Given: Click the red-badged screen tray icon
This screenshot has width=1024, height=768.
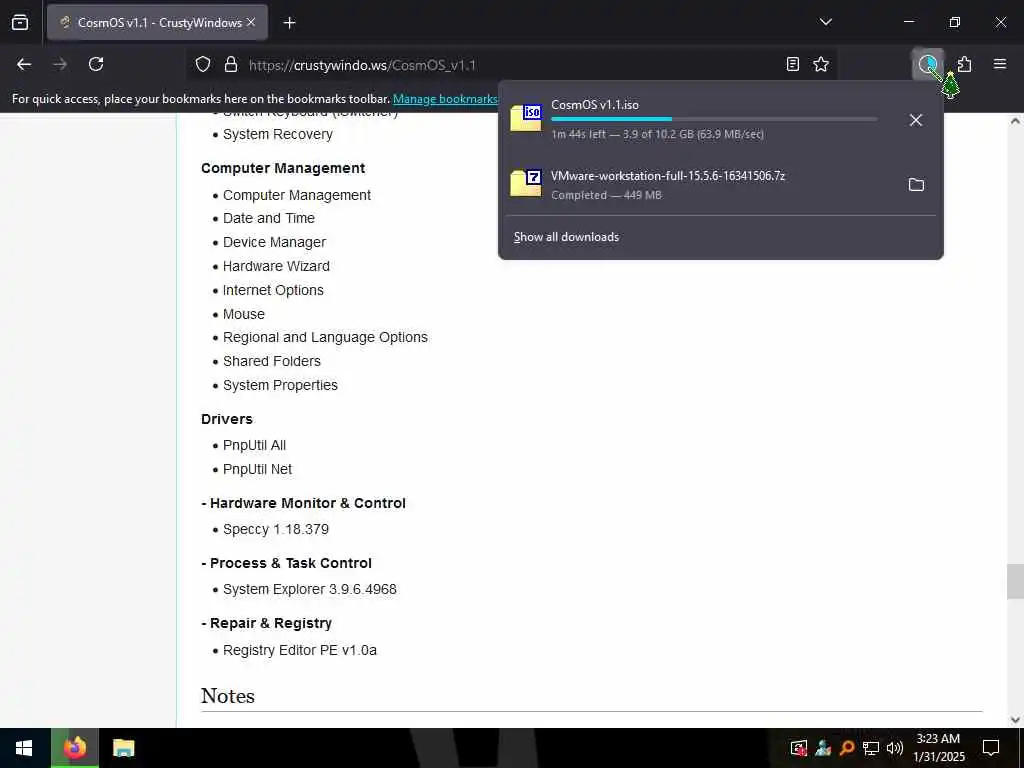Looking at the screenshot, I should pos(799,748).
